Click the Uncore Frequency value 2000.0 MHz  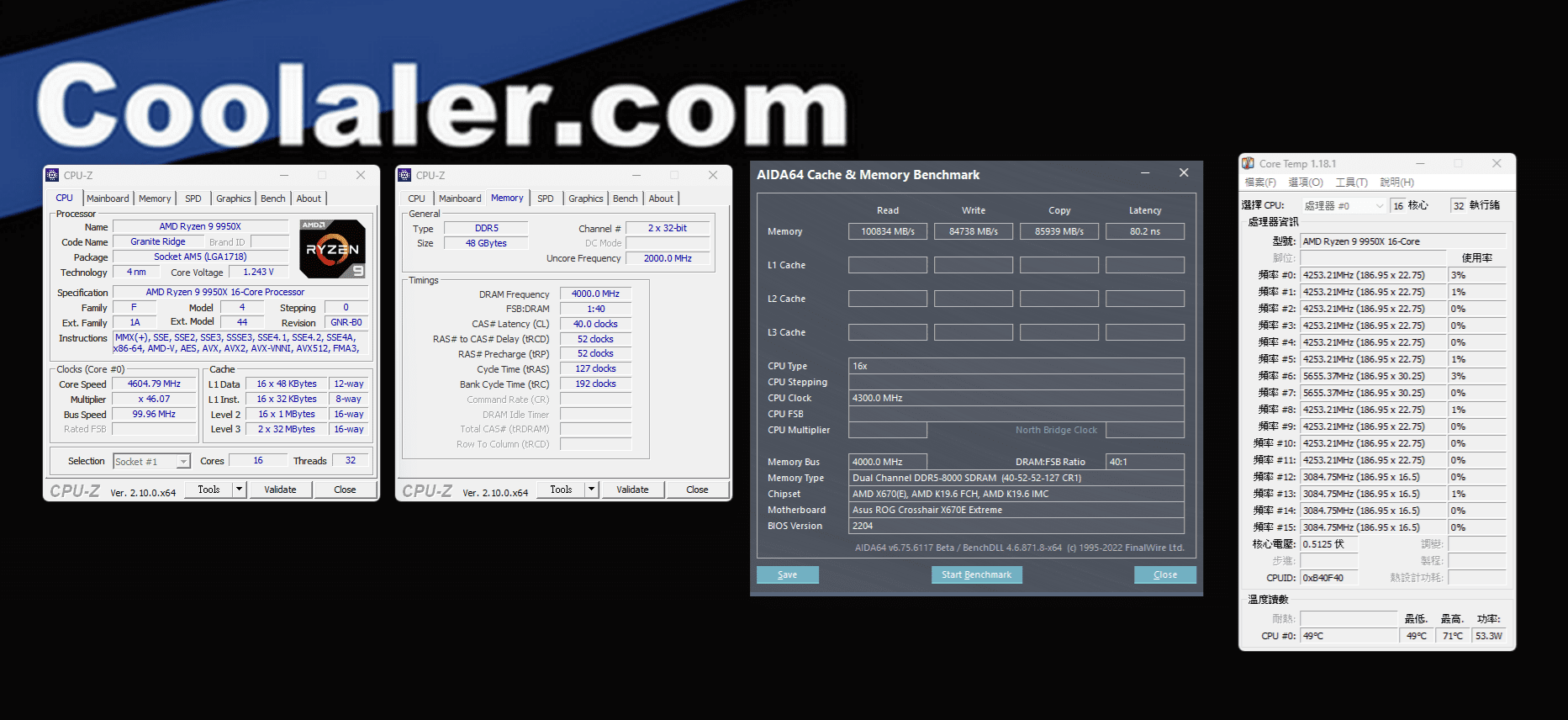(668, 258)
